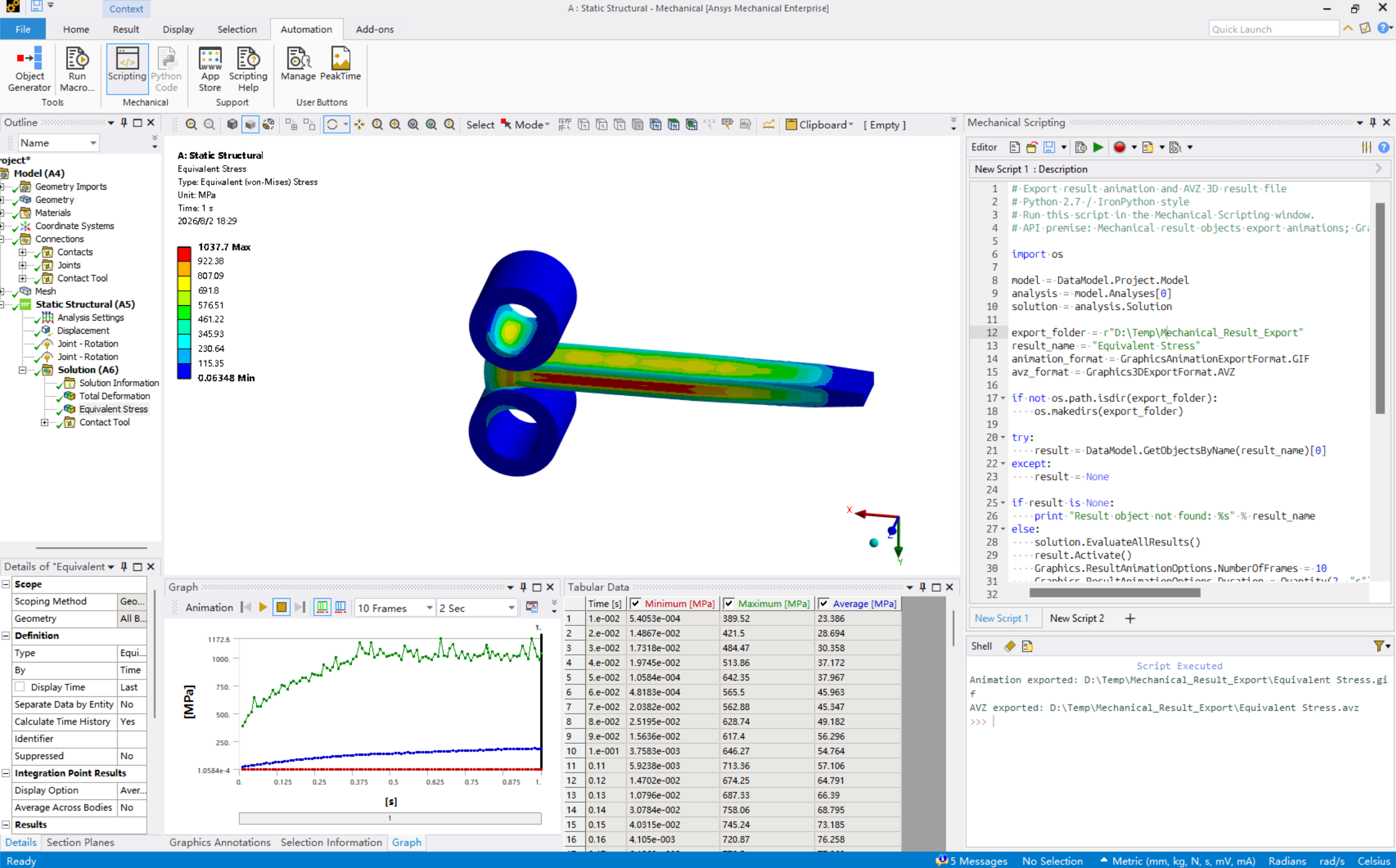1396x868 pixels.
Task: Open the File menu
Action: point(23,29)
